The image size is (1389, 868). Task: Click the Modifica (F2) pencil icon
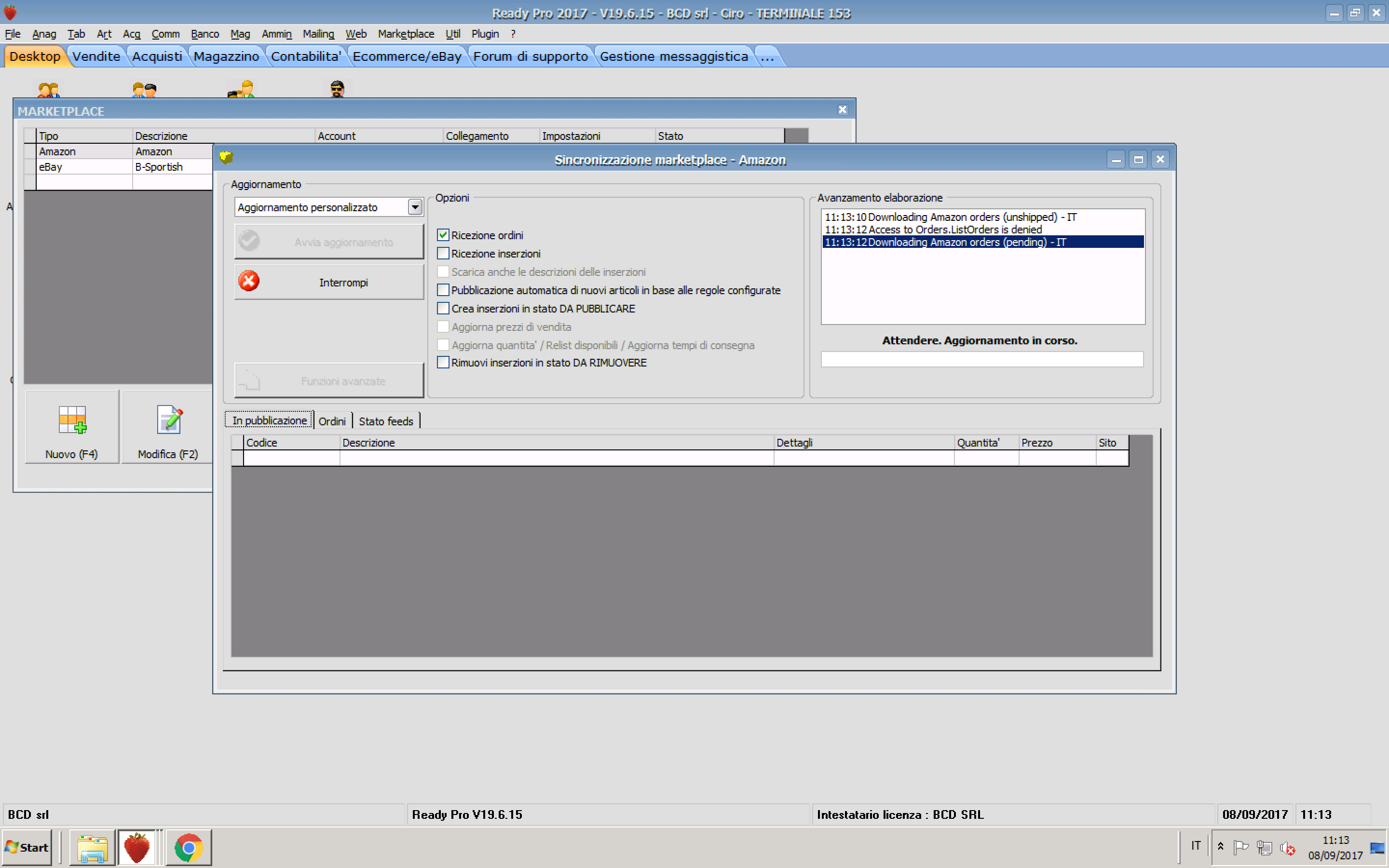point(169,420)
